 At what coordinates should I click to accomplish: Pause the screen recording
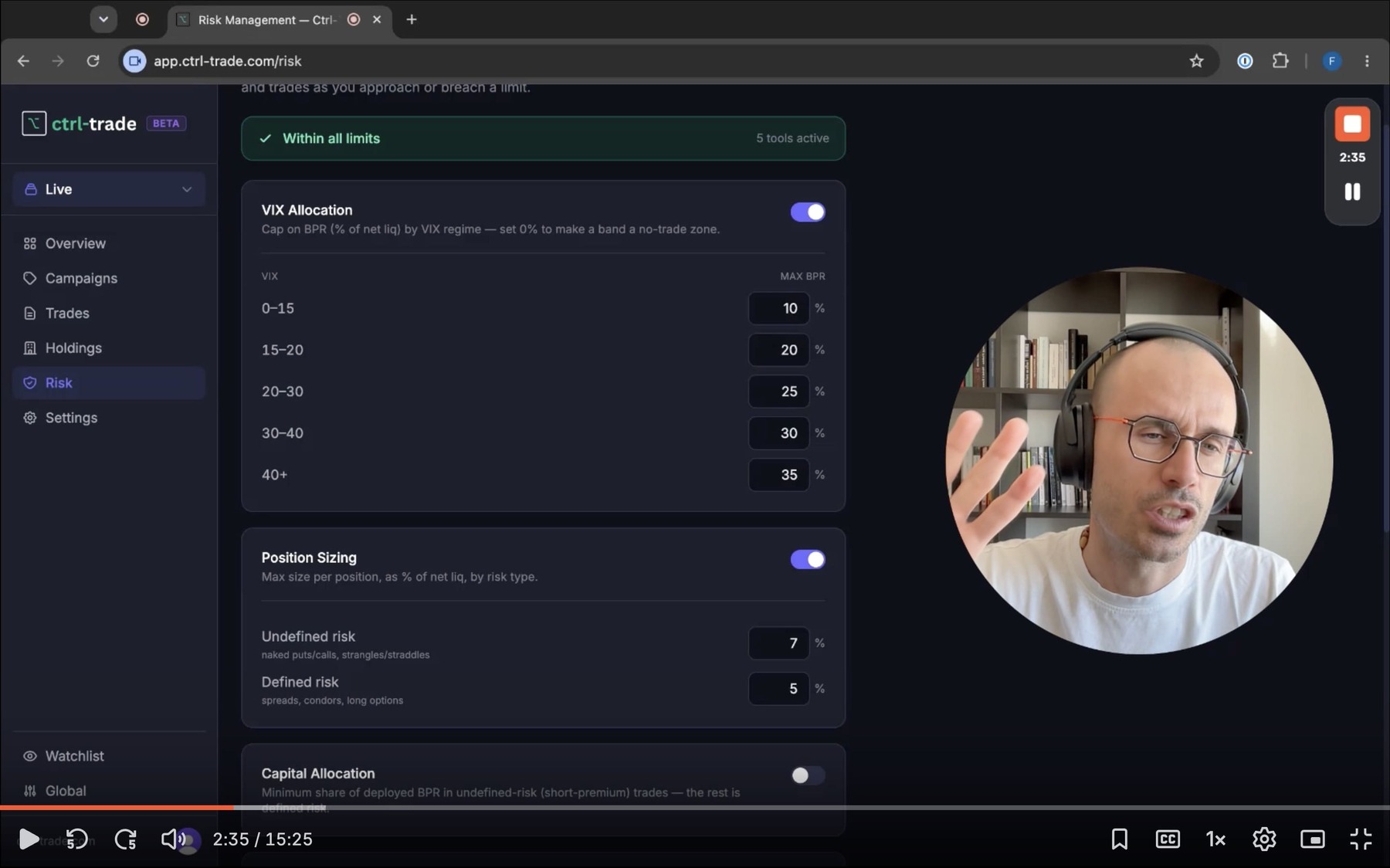point(1352,192)
